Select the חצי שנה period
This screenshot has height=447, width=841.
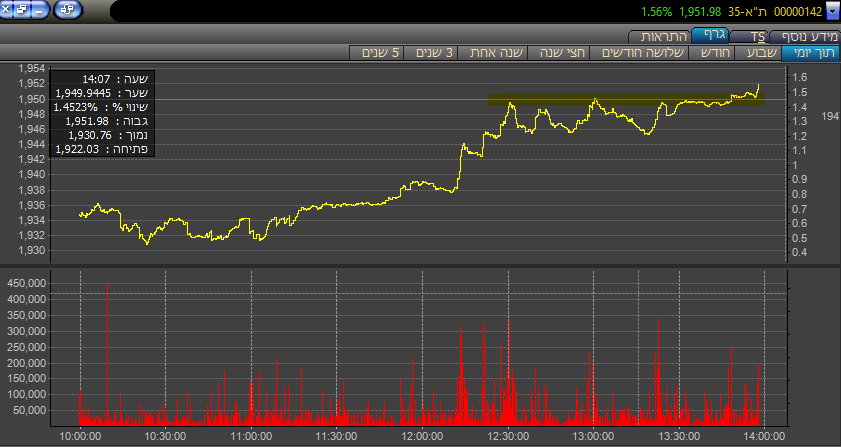click(558, 53)
